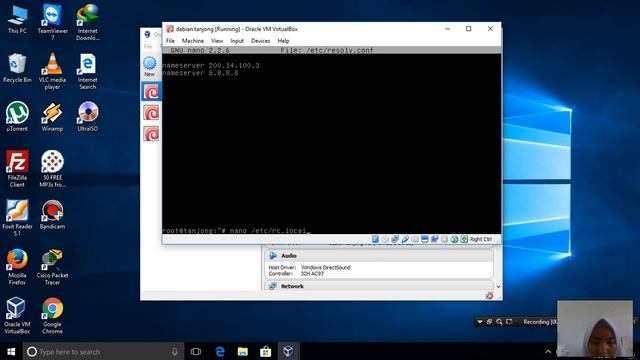Select the second Debian VM in Manager list
Screen dimensions: 640x360
click(x=151, y=113)
